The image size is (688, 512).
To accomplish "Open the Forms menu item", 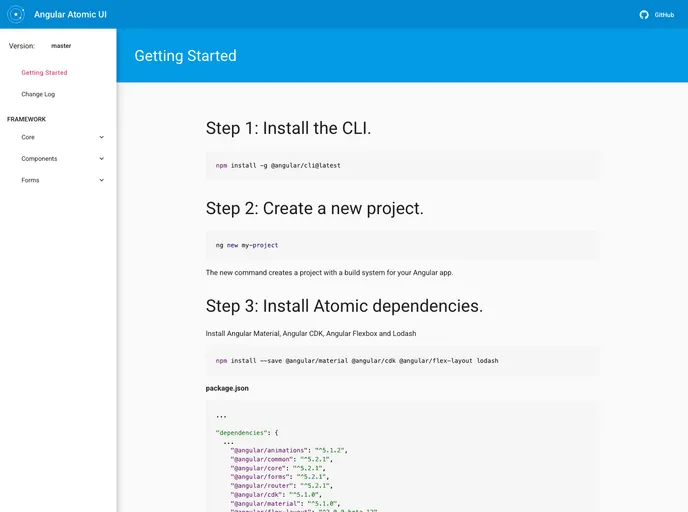I will coord(30,180).
